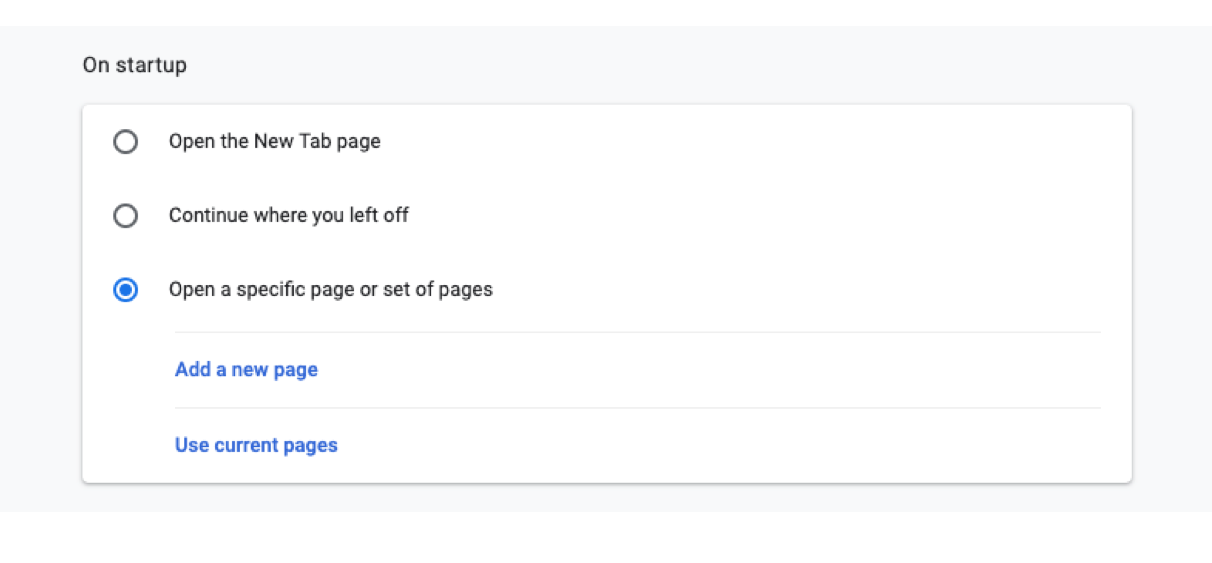Set startup pages to the current pages
The height and width of the screenshot is (563, 1212).
(256, 445)
